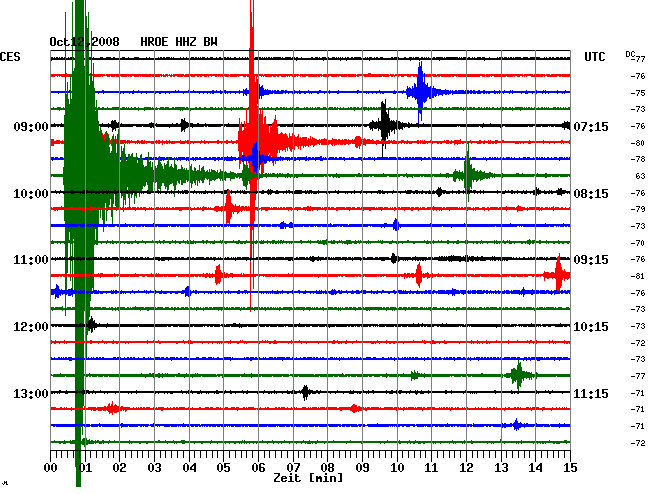
Task: Click the DC value -75
Action: (x=638, y=93)
